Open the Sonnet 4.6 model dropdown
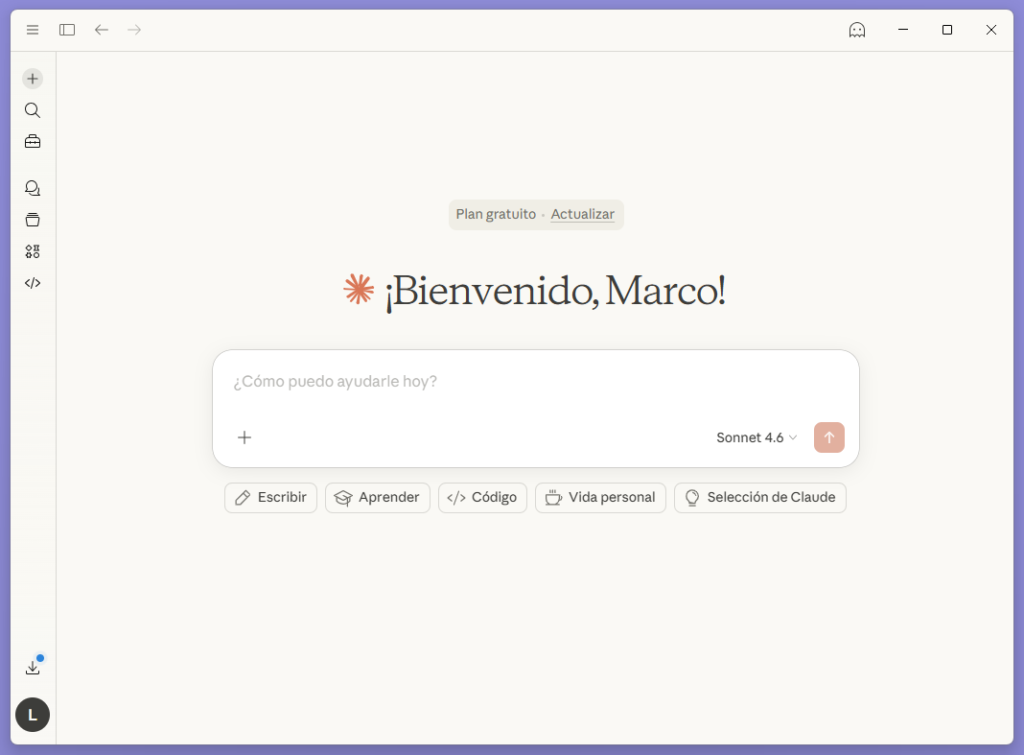The width and height of the screenshot is (1024, 755). click(753, 437)
